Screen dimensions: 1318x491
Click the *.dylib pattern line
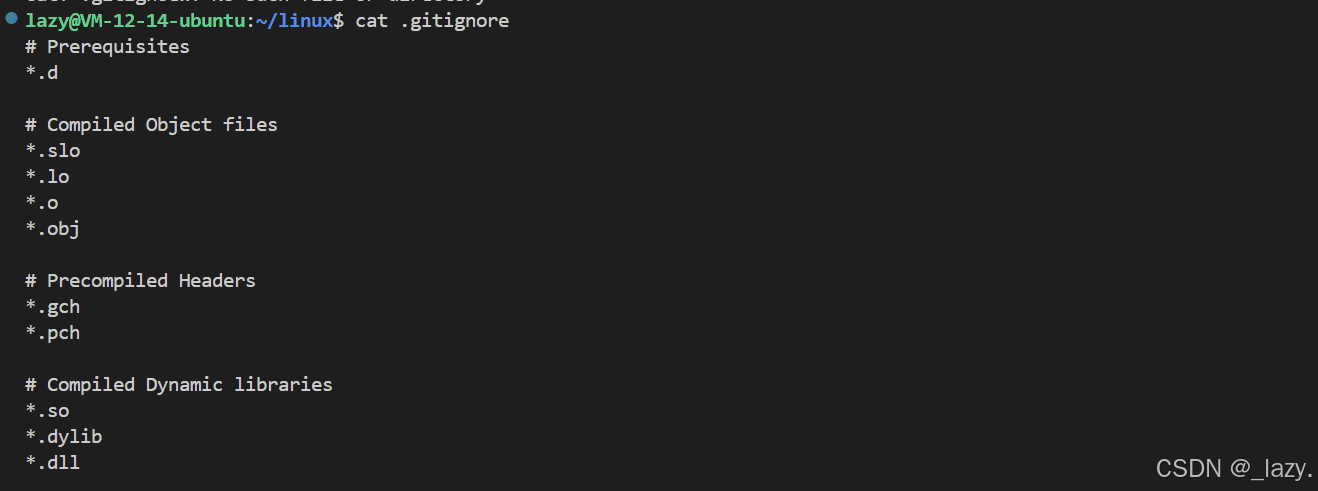click(64, 437)
